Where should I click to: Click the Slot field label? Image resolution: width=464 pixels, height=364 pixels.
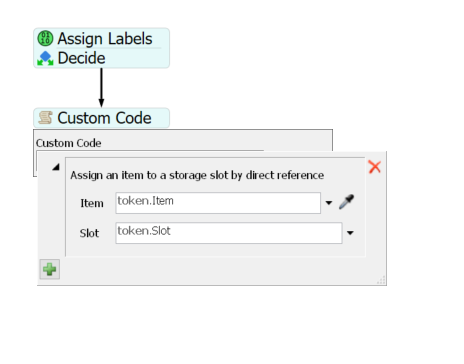pyautogui.click(x=89, y=233)
